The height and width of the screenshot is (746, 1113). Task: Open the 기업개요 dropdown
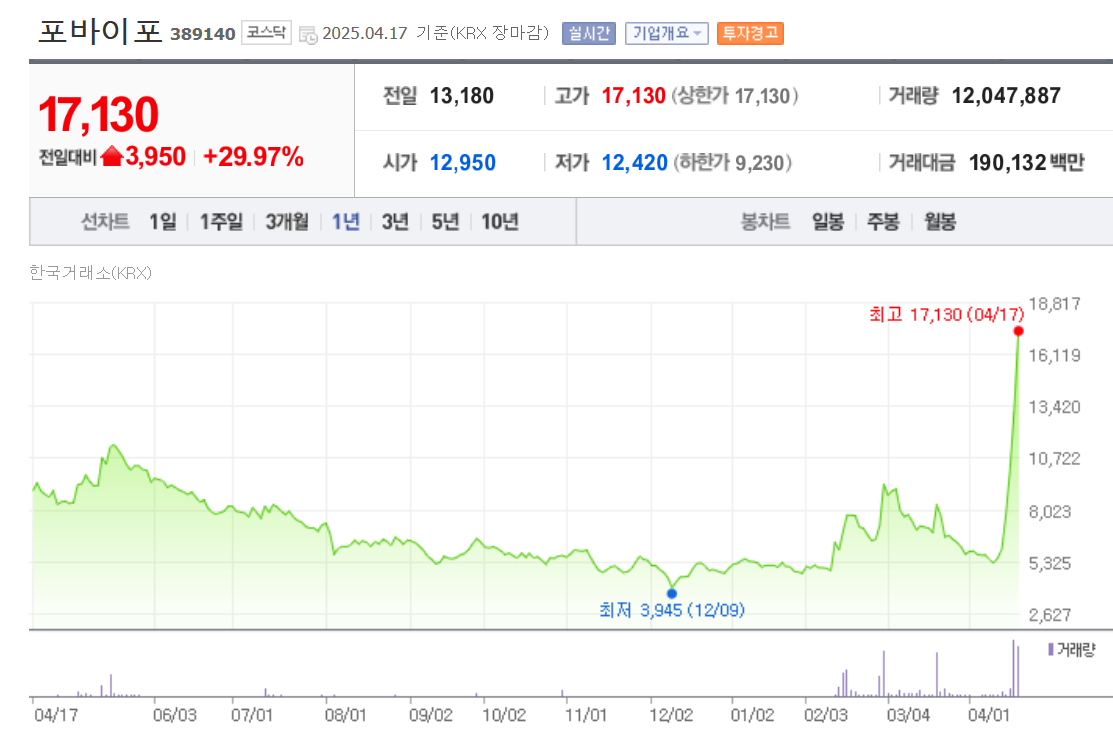coord(667,33)
